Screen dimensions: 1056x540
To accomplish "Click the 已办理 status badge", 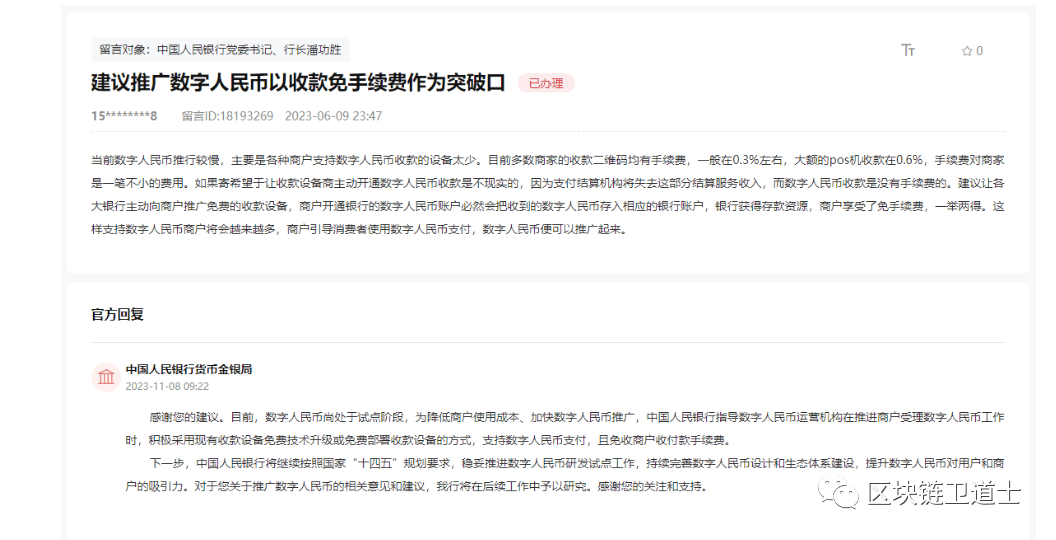I will point(546,83).
